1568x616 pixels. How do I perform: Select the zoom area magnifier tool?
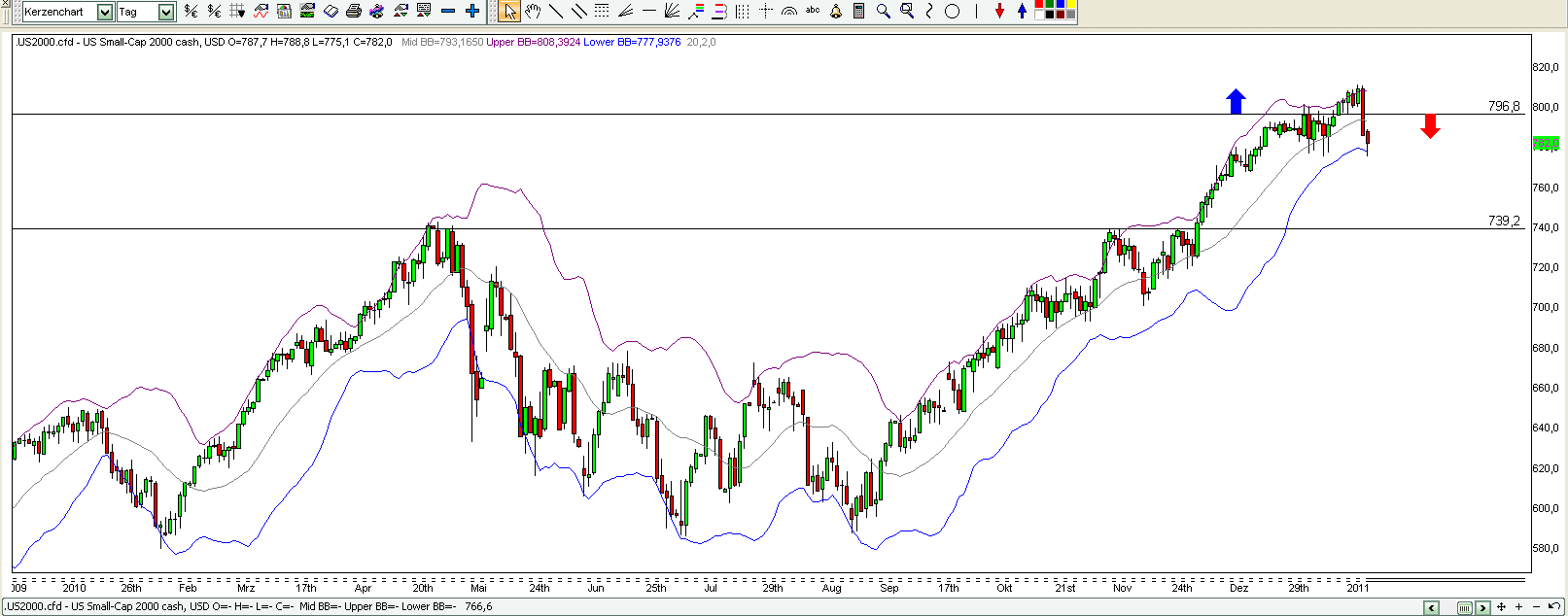[907, 12]
